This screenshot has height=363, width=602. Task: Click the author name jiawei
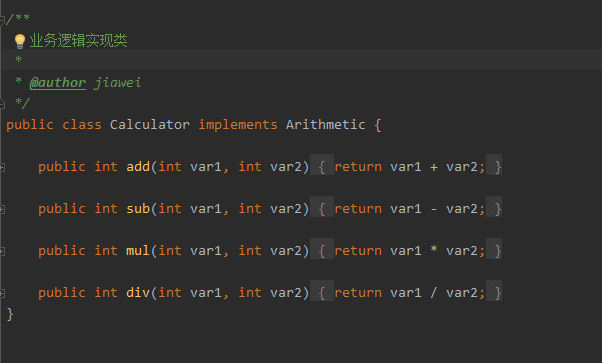[117, 83]
